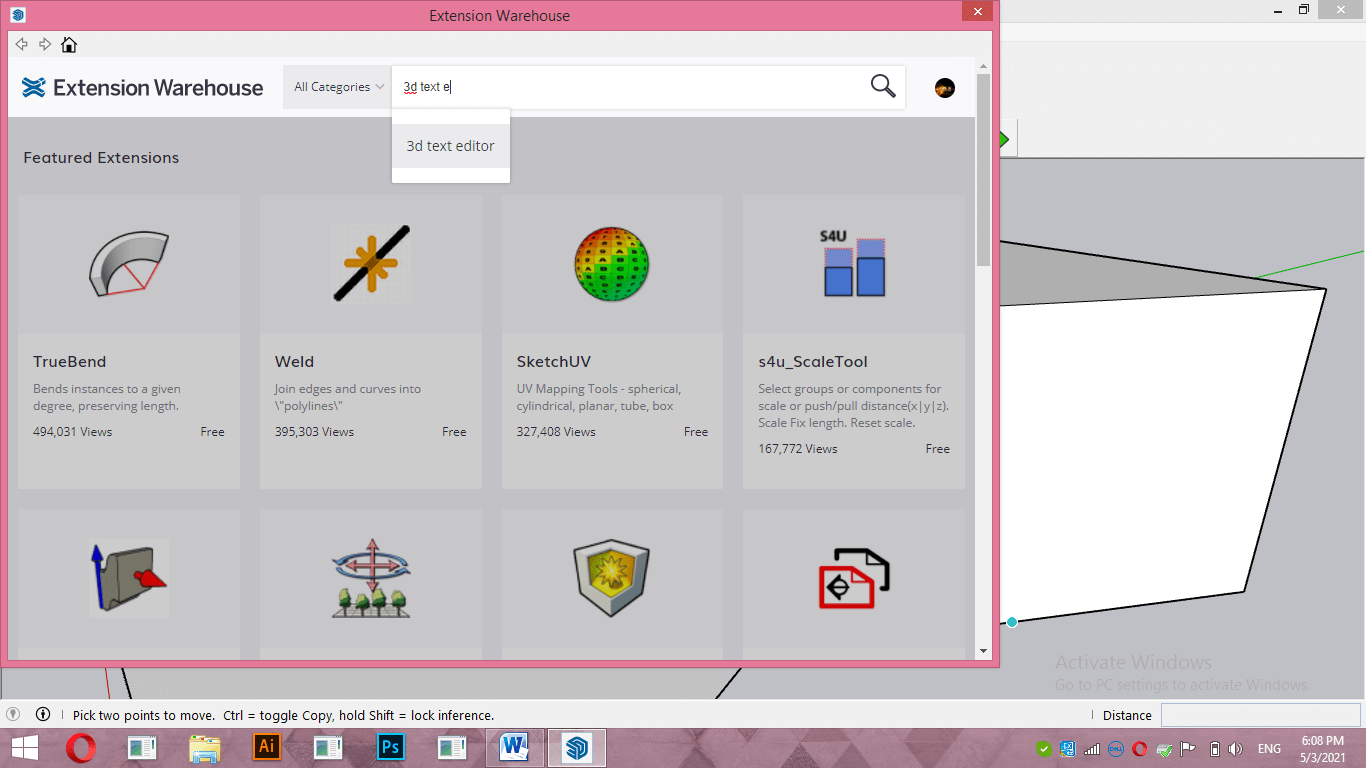The width and height of the screenshot is (1366, 768).
Task: Click the Instructor info icon in status bar
Action: 43,715
